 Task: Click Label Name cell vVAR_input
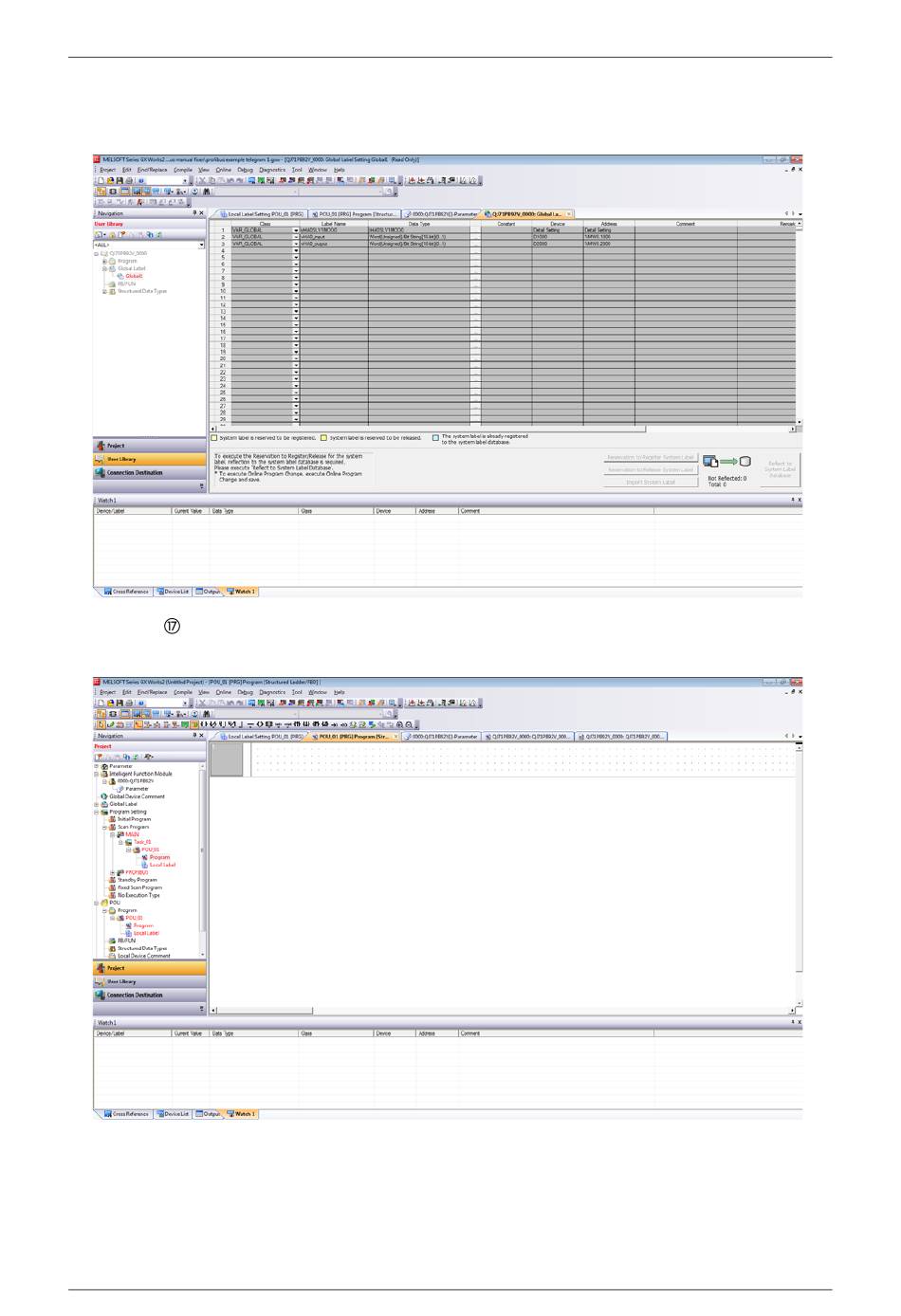pyautogui.click(x=334, y=237)
